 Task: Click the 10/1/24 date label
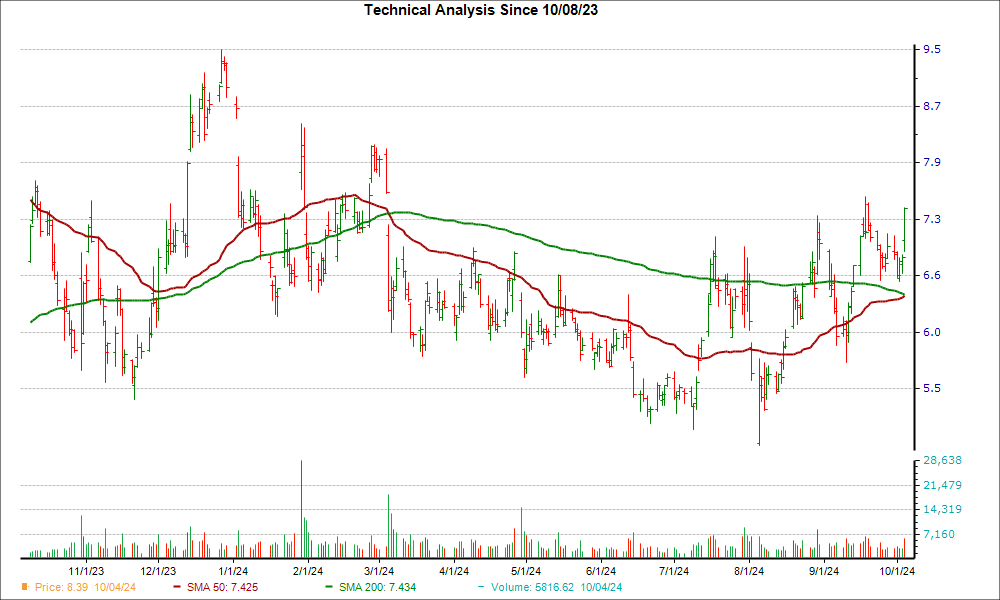[897, 571]
